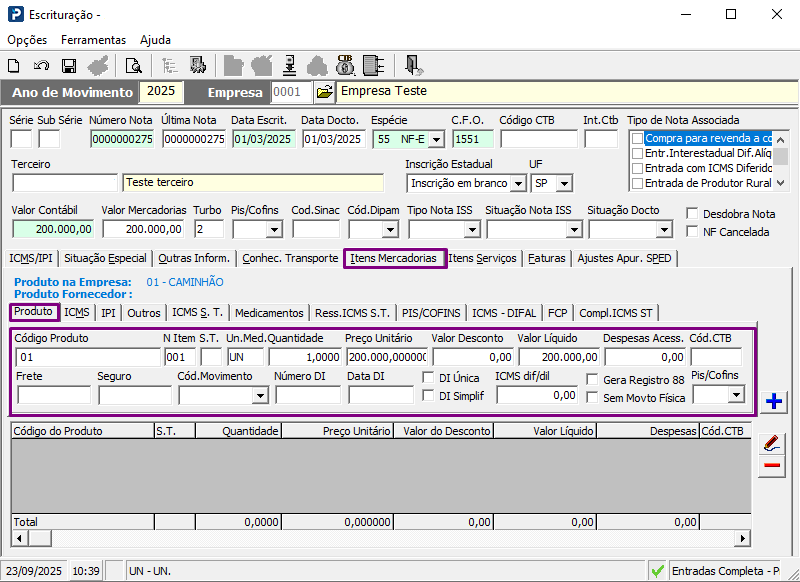
Task: Enable the NF Cancelada checkbox
Action: click(693, 232)
